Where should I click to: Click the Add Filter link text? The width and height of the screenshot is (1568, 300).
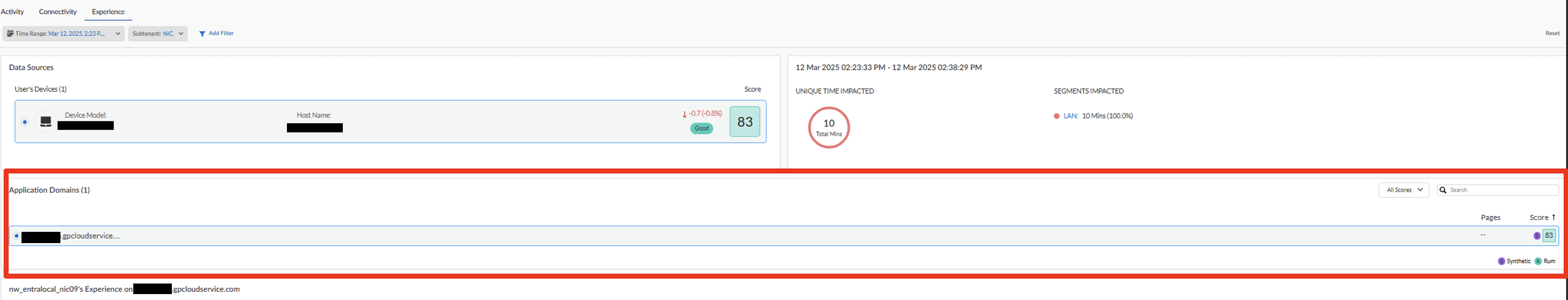coord(221,34)
